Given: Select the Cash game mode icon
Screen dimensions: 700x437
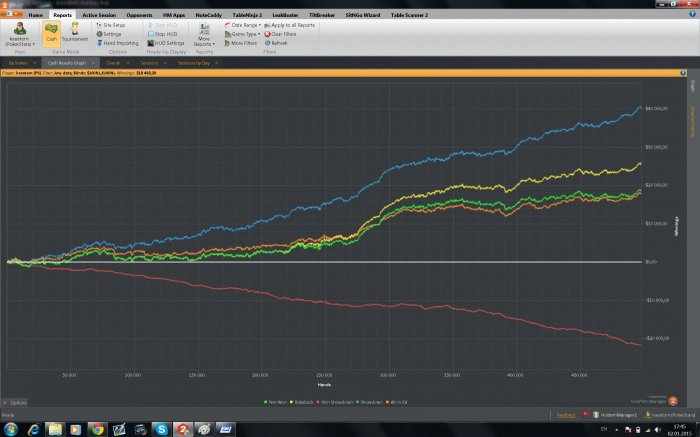Looking at the screenshot, I should (51, 33).
